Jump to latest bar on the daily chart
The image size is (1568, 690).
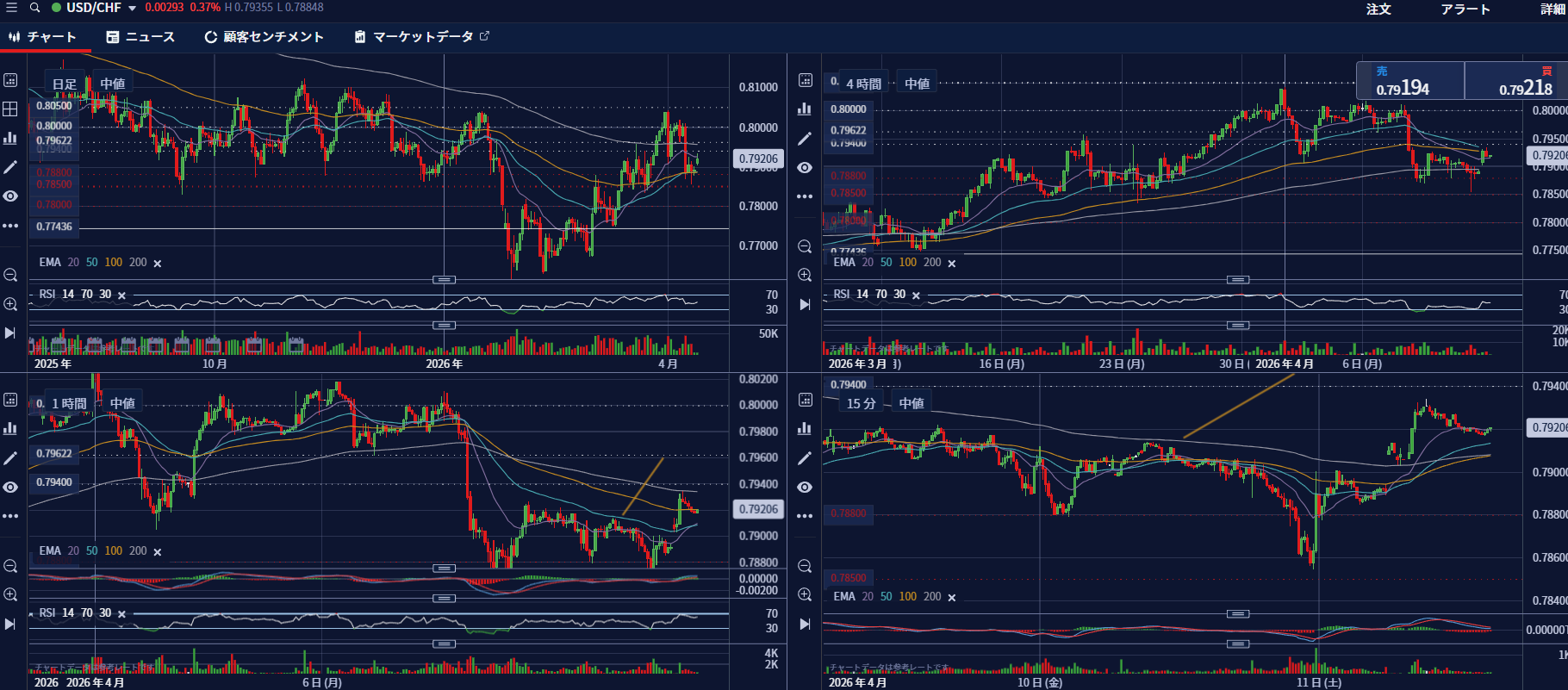tap(10, 333)
